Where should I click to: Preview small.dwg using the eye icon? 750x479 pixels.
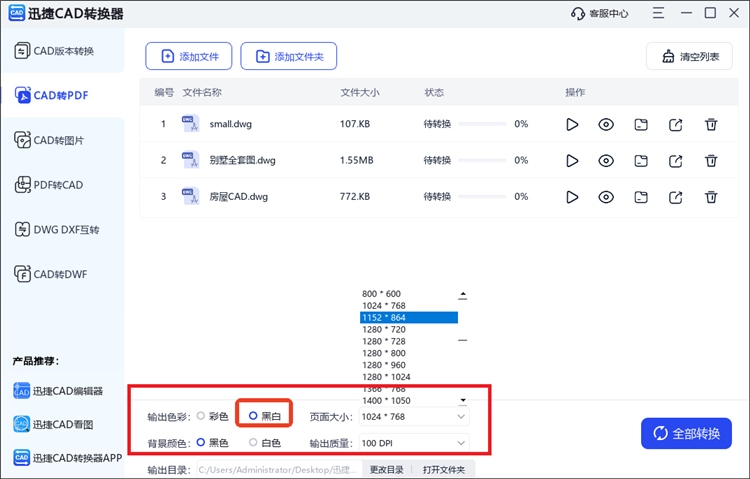pyautogui.click(x=606, y=124)
